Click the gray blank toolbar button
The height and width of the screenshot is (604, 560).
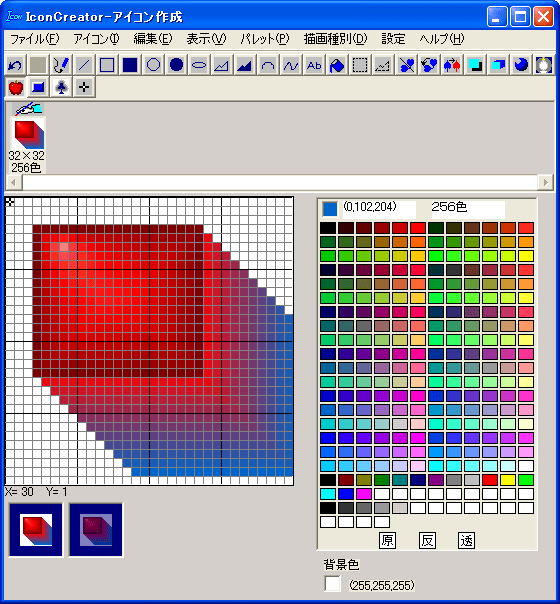(x=39, y=65)
